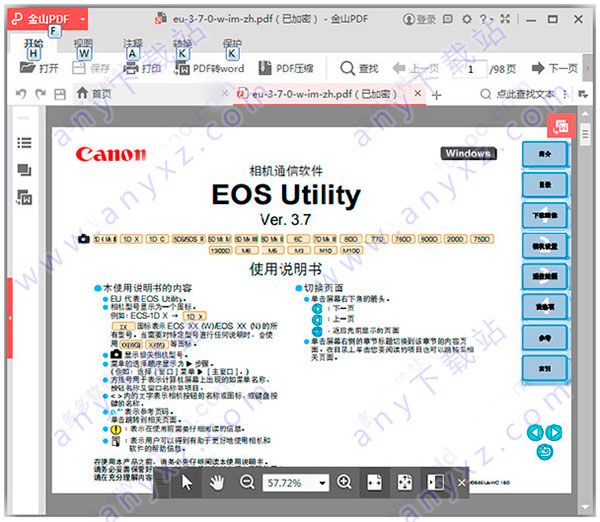Click the Windows label in document

(x=468, y=153)
